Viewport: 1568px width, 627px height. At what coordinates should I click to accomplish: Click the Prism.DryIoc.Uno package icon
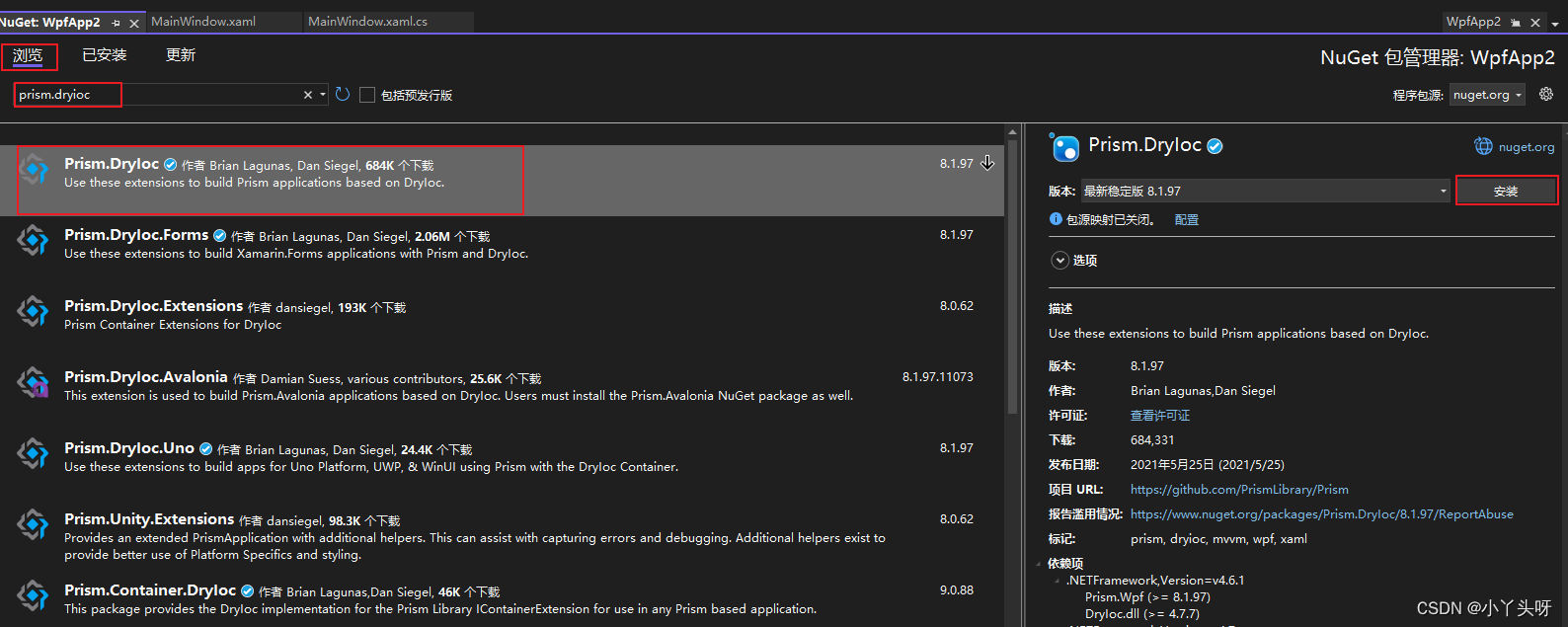(x=34, y=453)
